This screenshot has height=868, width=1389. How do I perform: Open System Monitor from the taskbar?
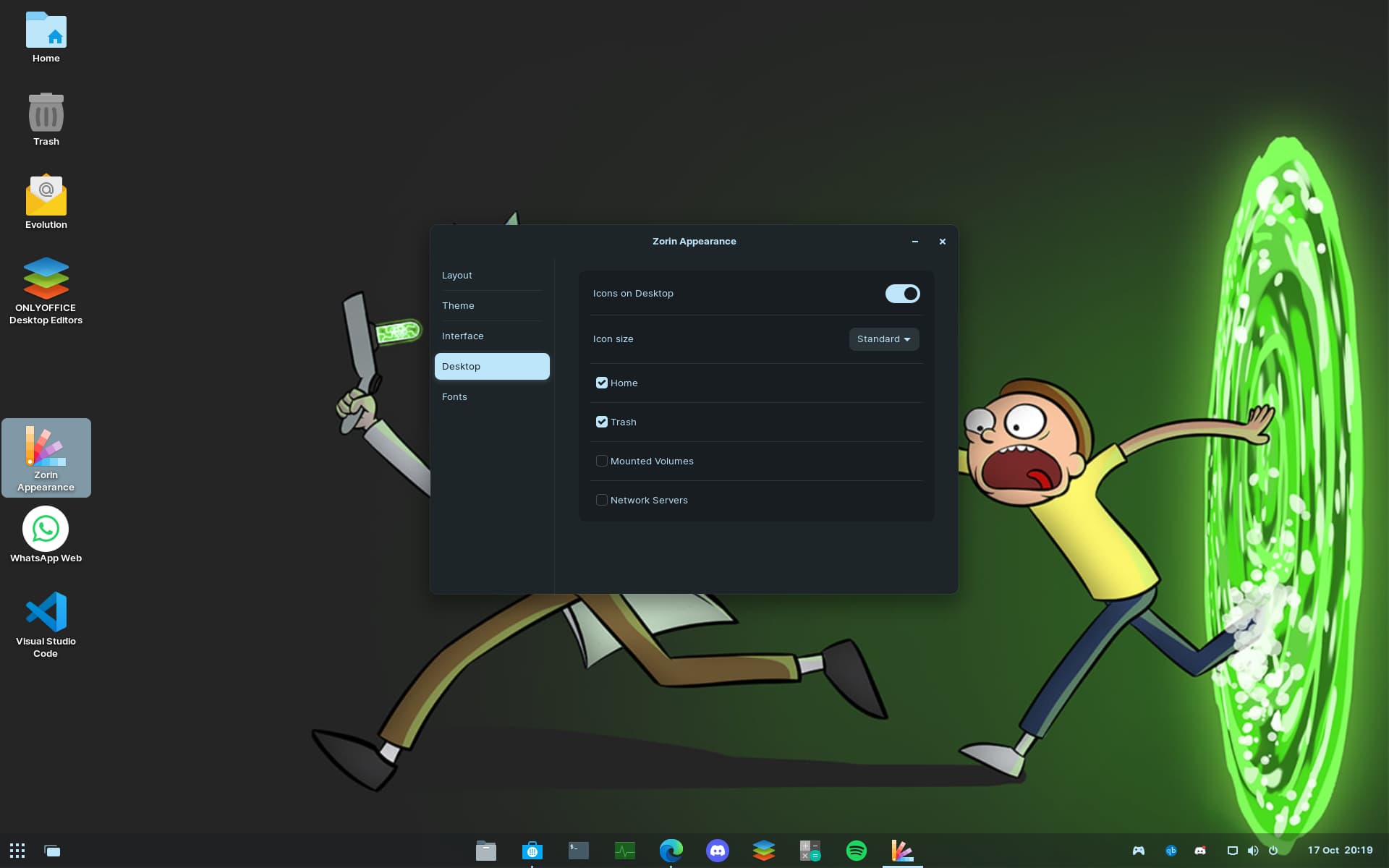[x=625, y=851]
